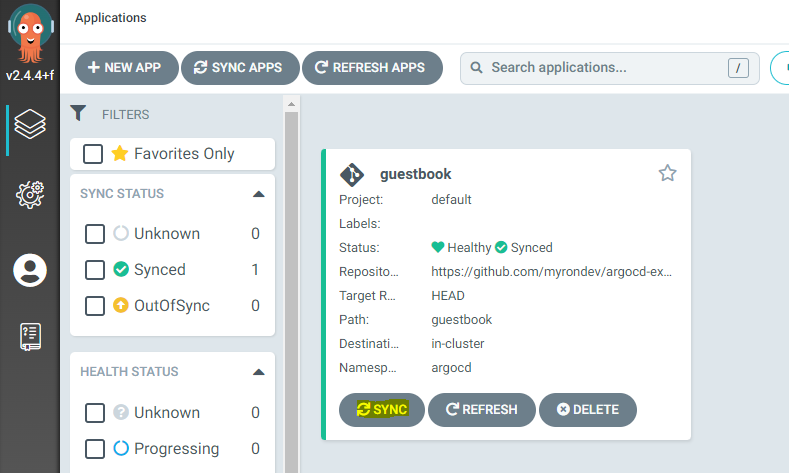Viewport: 789px width, 473px height.
Task: Open the Applications layers icon in sidebar
Action: pos(30,124)
